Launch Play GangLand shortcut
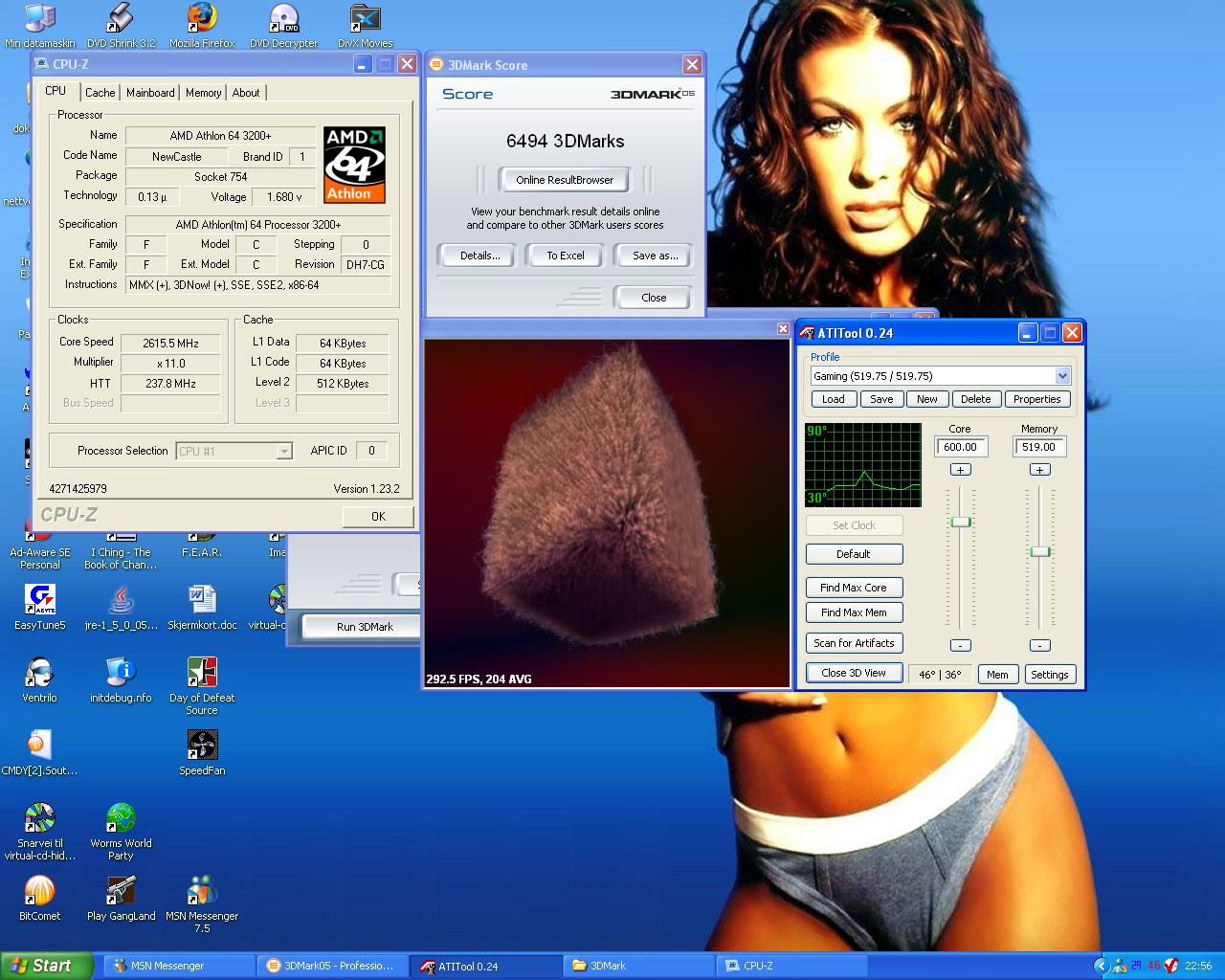This screenshot has width=1225, height=980. point(121,898)
